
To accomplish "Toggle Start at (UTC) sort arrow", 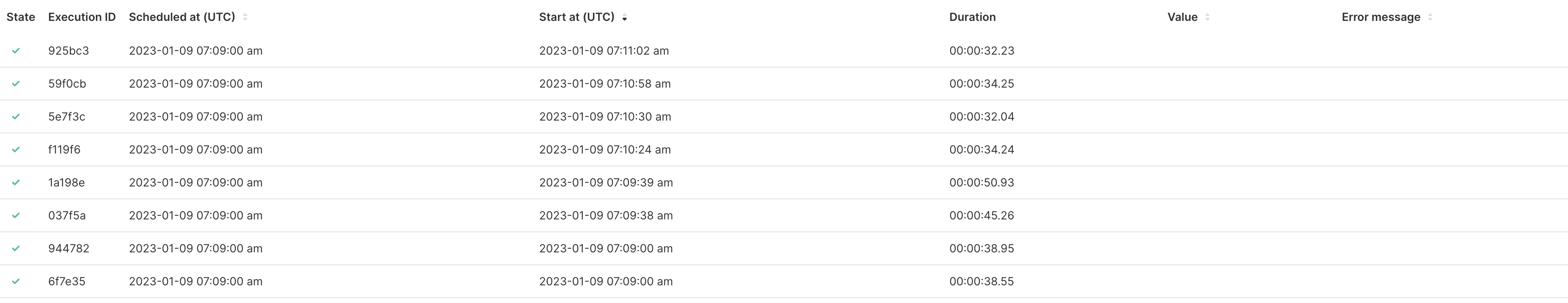I will (x=625, y=18).
